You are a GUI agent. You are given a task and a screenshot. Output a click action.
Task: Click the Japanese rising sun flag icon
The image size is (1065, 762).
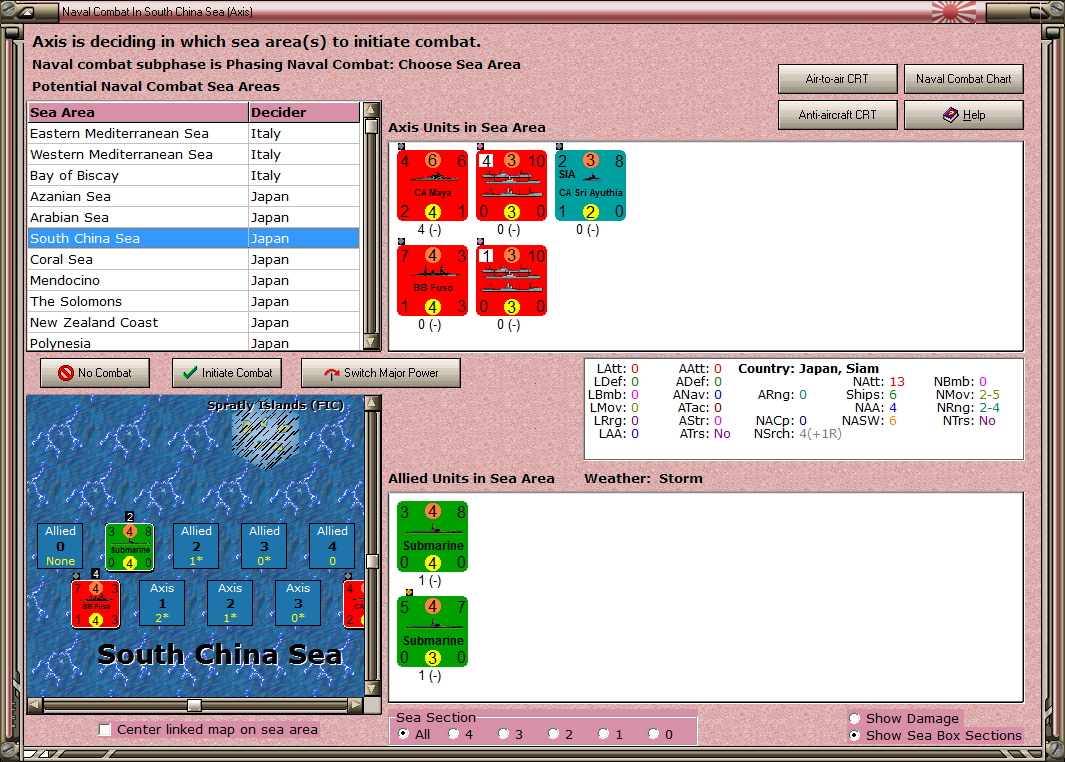[x=954, y=12]
